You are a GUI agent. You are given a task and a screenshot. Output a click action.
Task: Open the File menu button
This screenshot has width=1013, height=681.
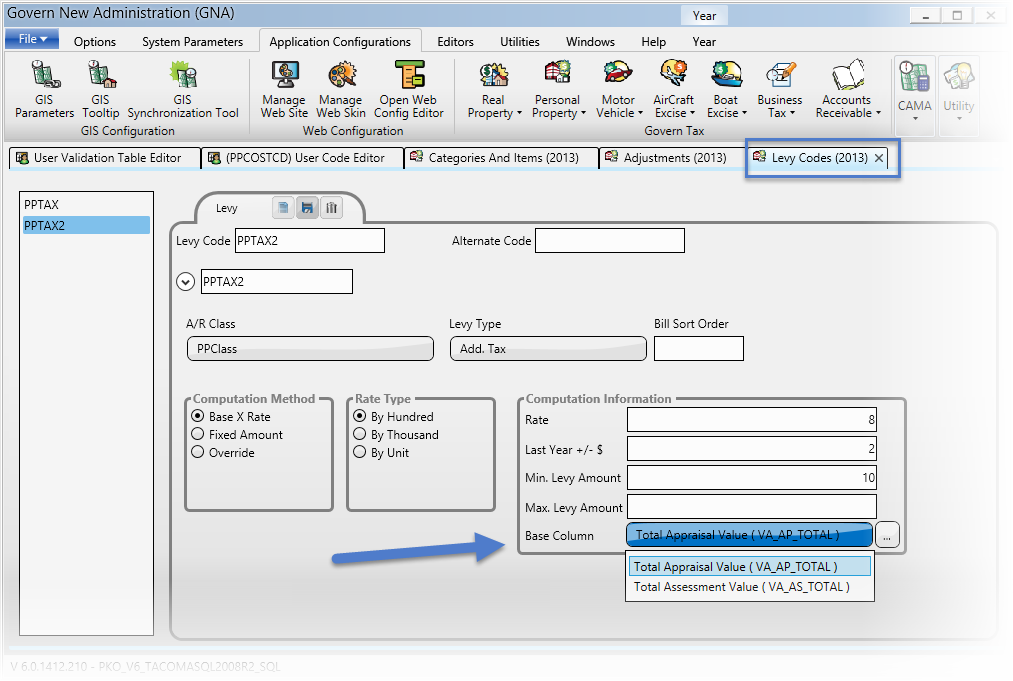point(32,39)
